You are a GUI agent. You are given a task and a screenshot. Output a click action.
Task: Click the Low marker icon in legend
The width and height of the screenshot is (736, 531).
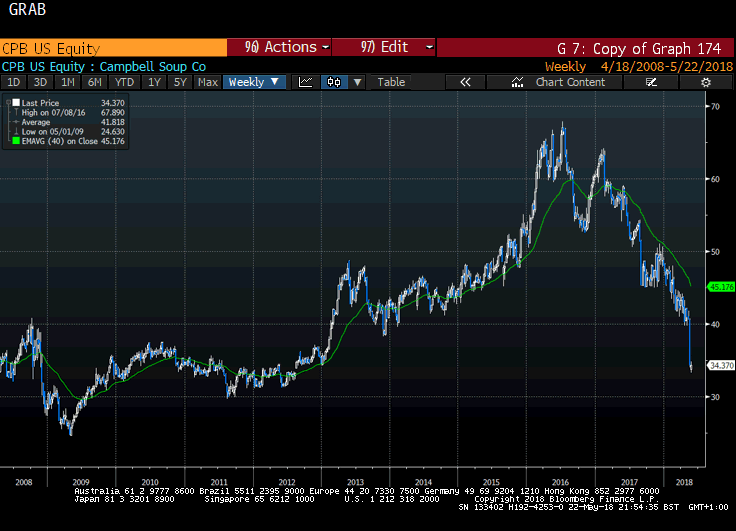coord(16,132)
